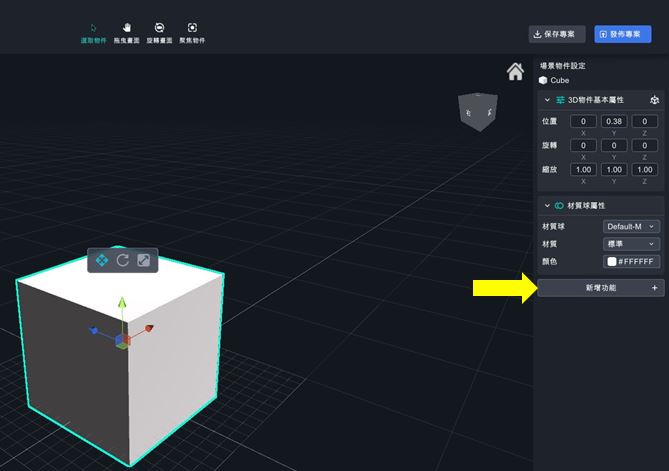
Task: Click the 位置 Y field showing 0.38
Action: pyautogui.click(x=614, y=121)
